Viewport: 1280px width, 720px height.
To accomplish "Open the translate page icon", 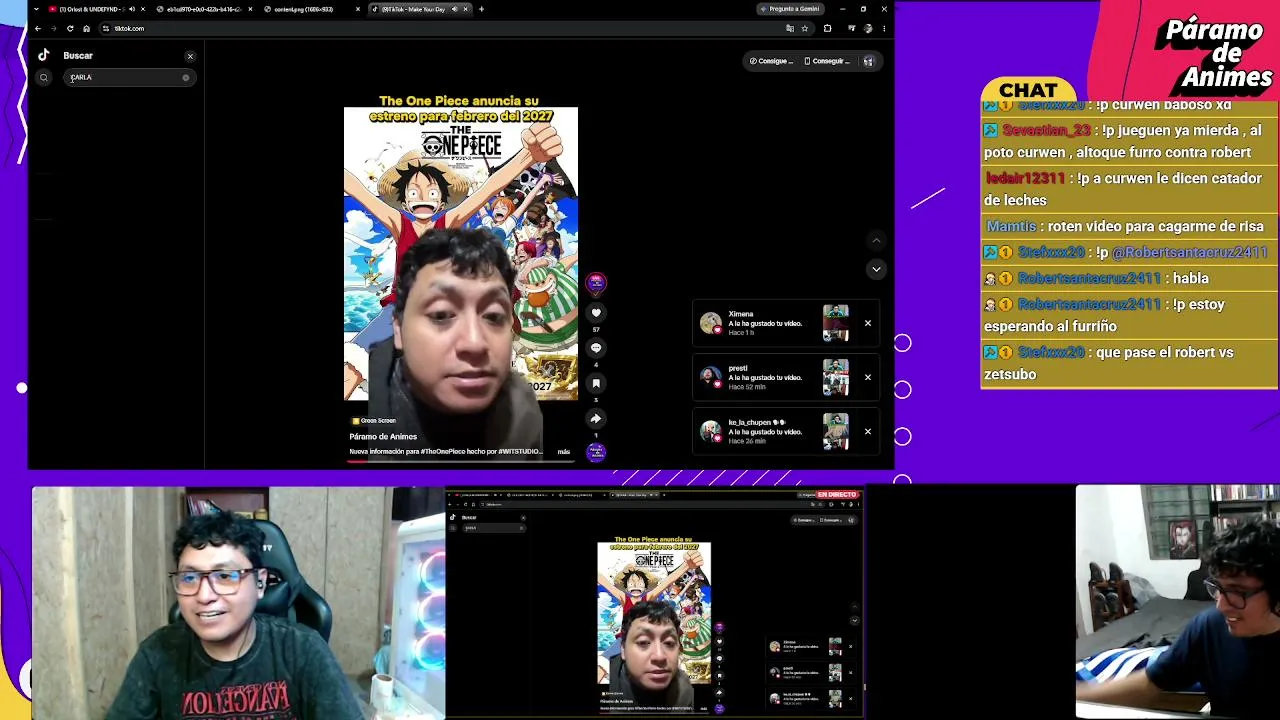I will pos(790,28).
